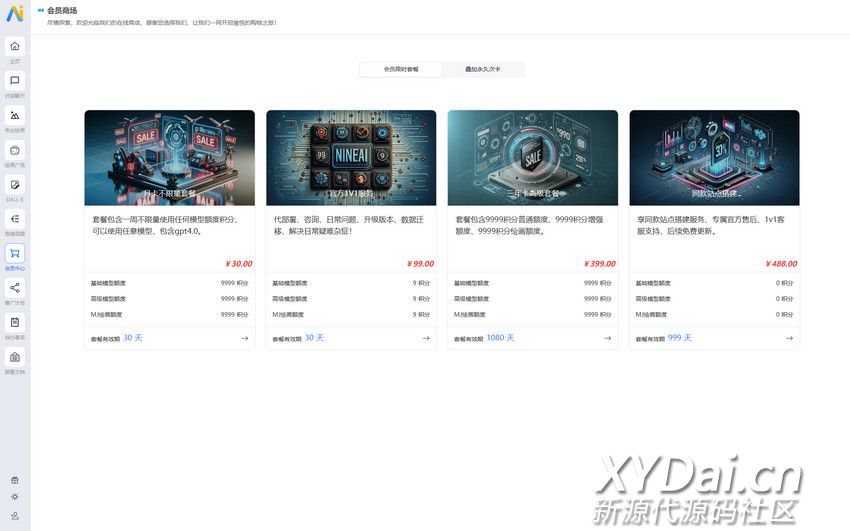Click the 会员中心 shopping cart icon
Screen dimensions: 850x531
pos(15,254)
